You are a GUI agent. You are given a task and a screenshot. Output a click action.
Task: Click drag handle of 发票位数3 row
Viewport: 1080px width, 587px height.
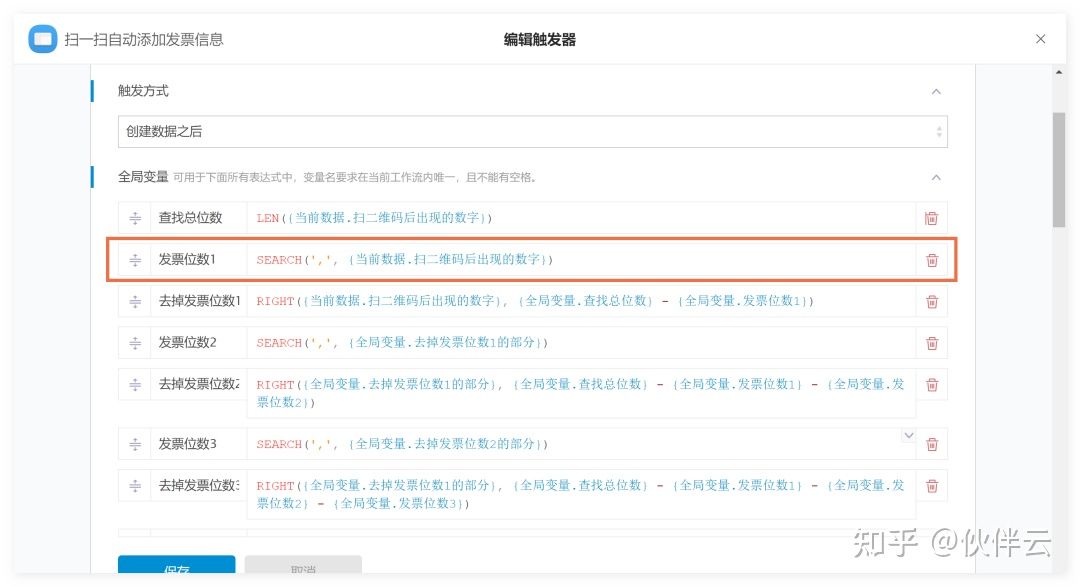tap(135, 444)
